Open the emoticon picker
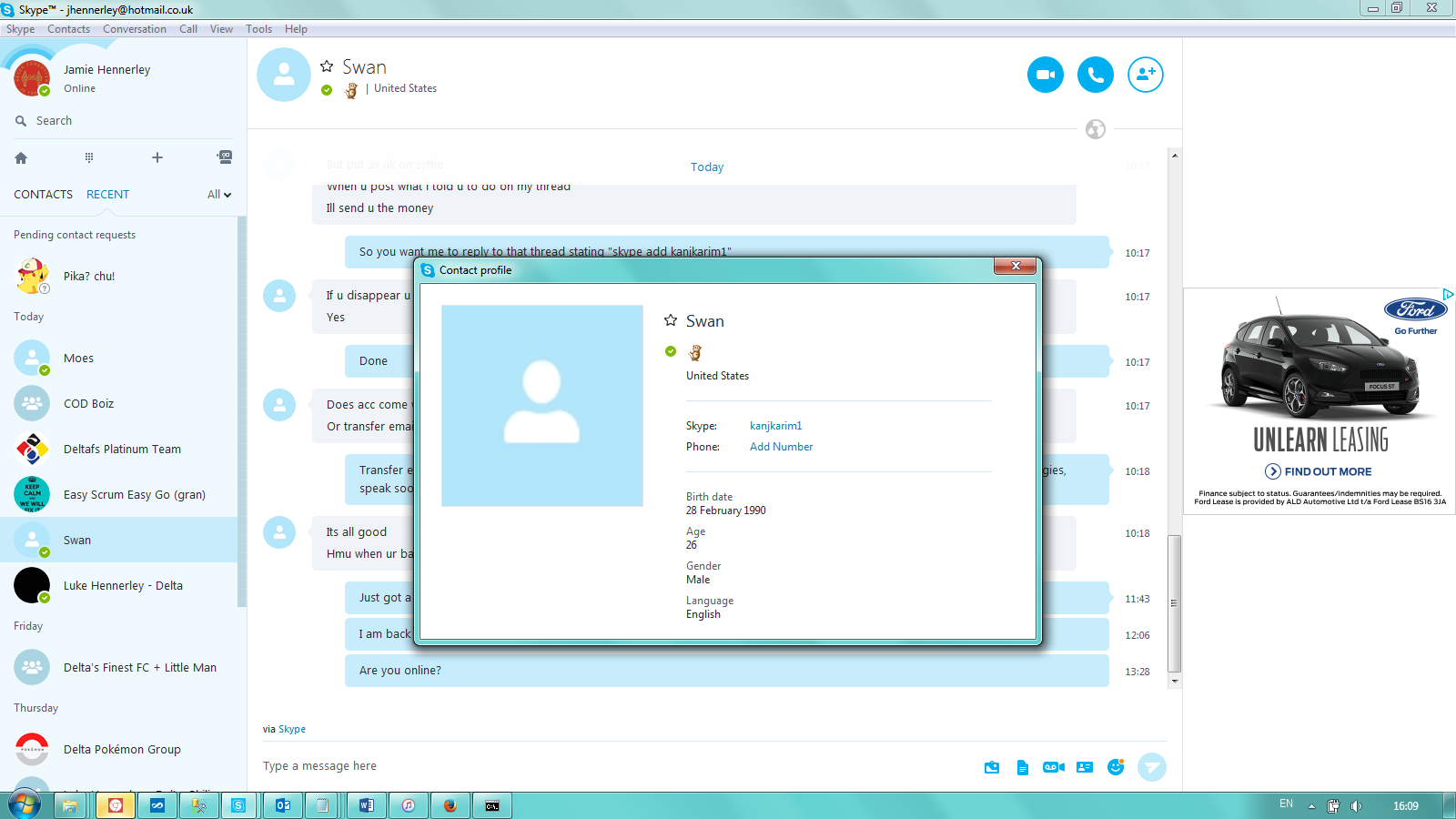The width and height of the screenshot is (1456, 819). (x=1116, y=767)
